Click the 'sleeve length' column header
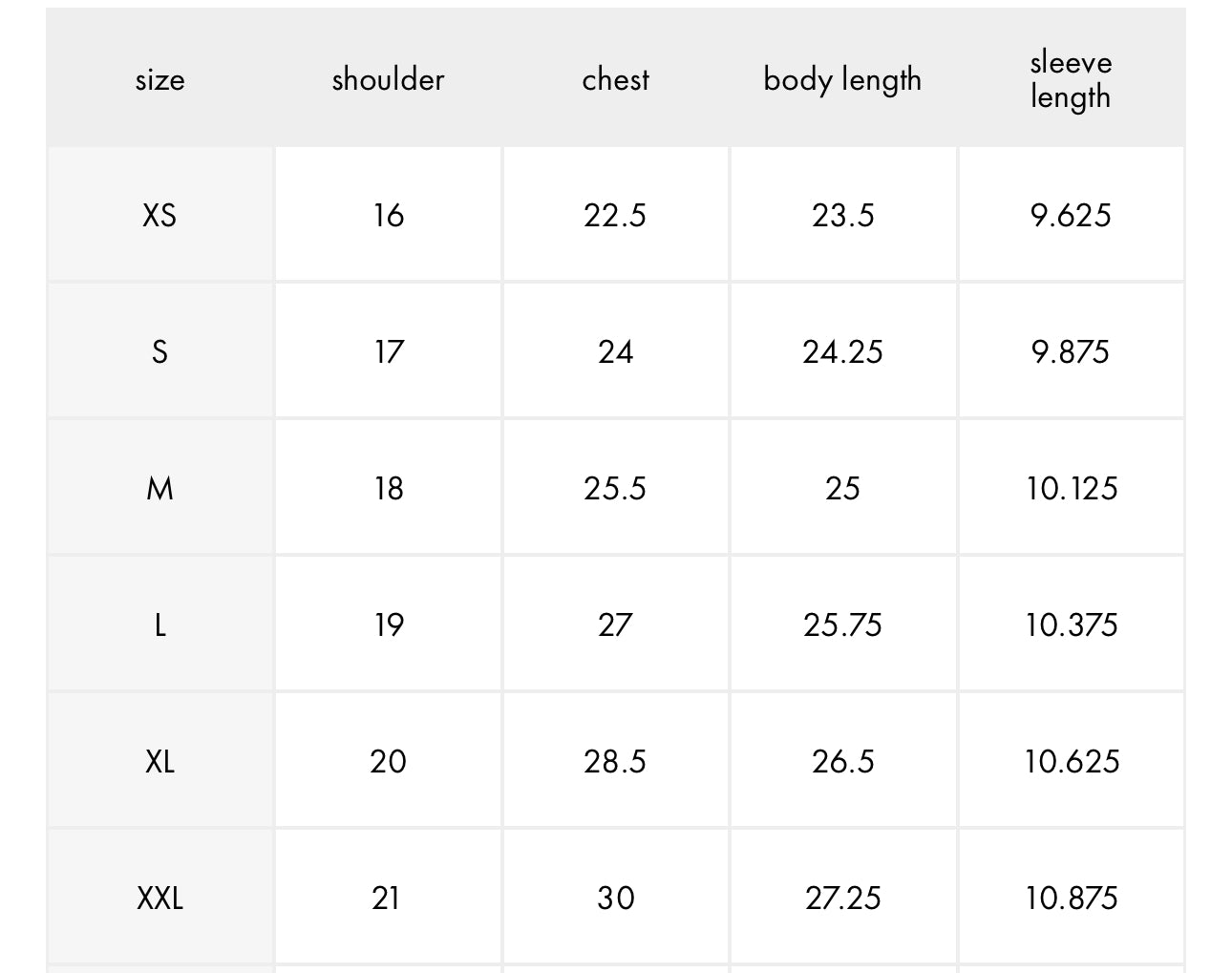The image size is (1232, 973). click(1071, 79)
